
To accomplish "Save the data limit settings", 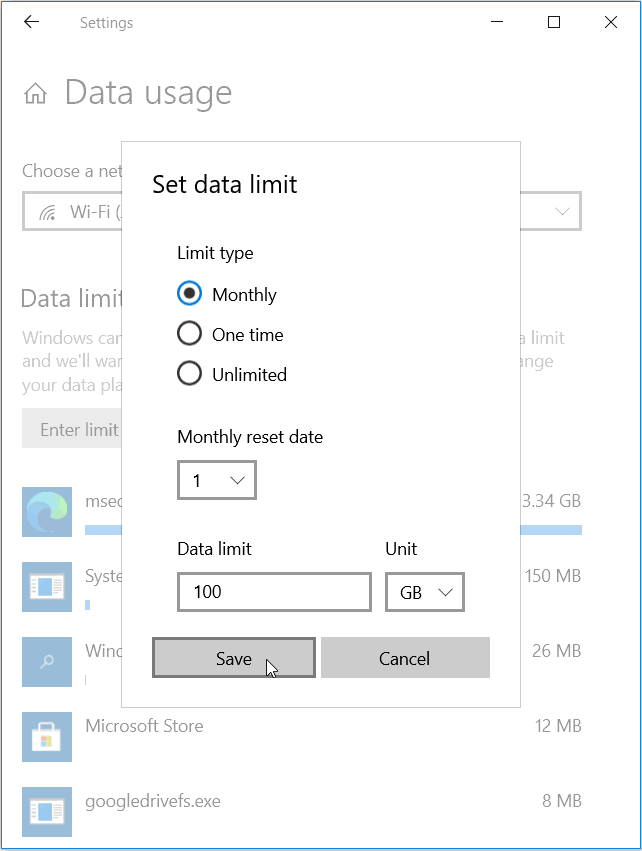I will pyautogui.click(x=233, y=658).
